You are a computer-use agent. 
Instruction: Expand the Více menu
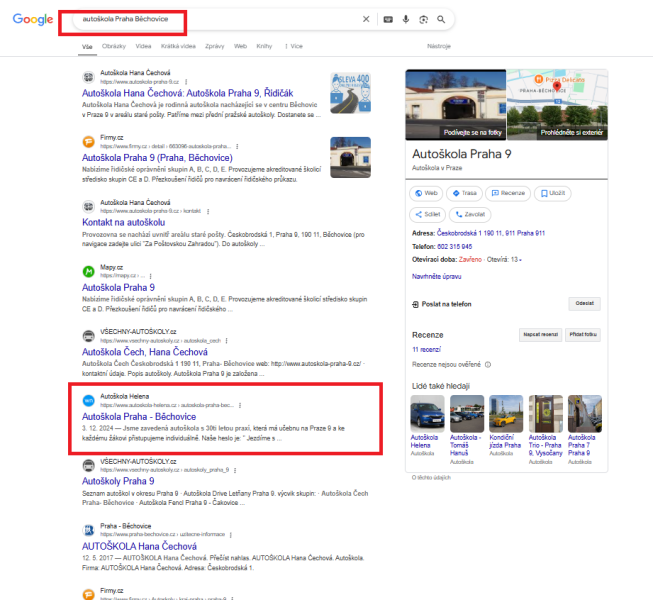(x=294, y=46)
